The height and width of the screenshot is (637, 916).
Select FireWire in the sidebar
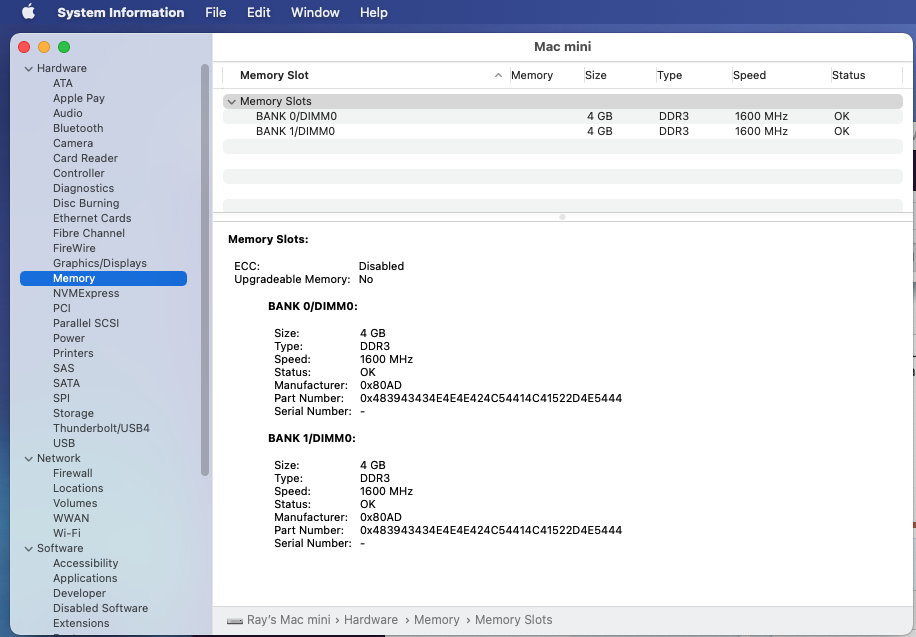74,248
